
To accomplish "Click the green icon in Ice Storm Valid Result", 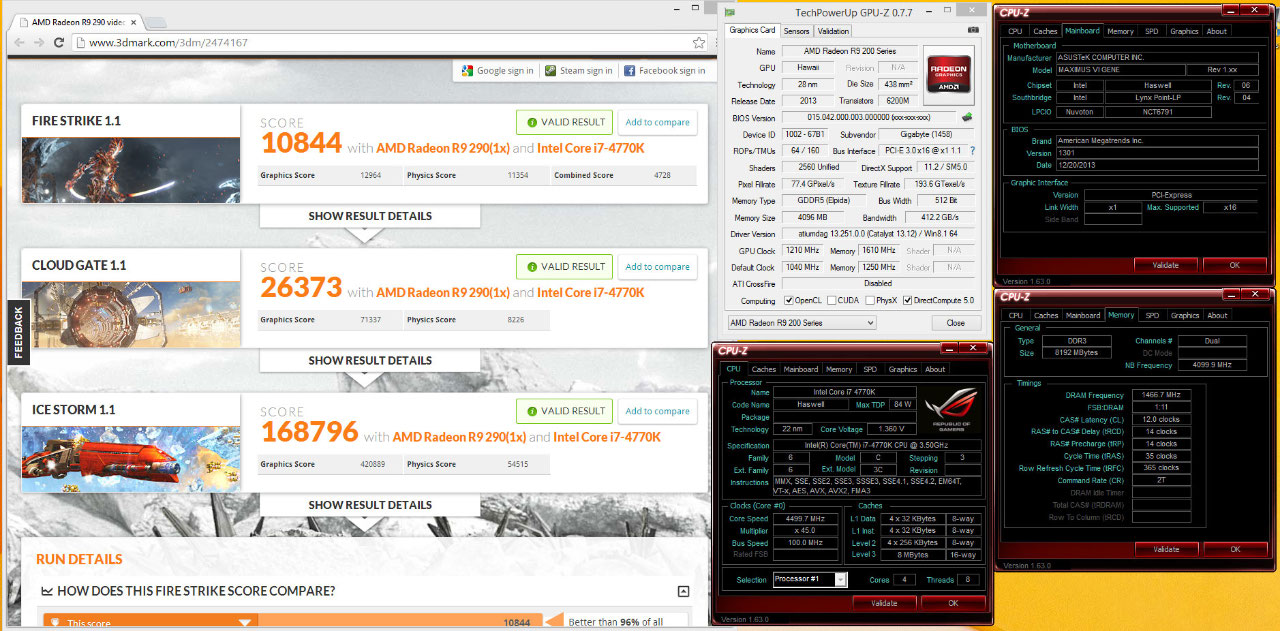I will [532, 411].
